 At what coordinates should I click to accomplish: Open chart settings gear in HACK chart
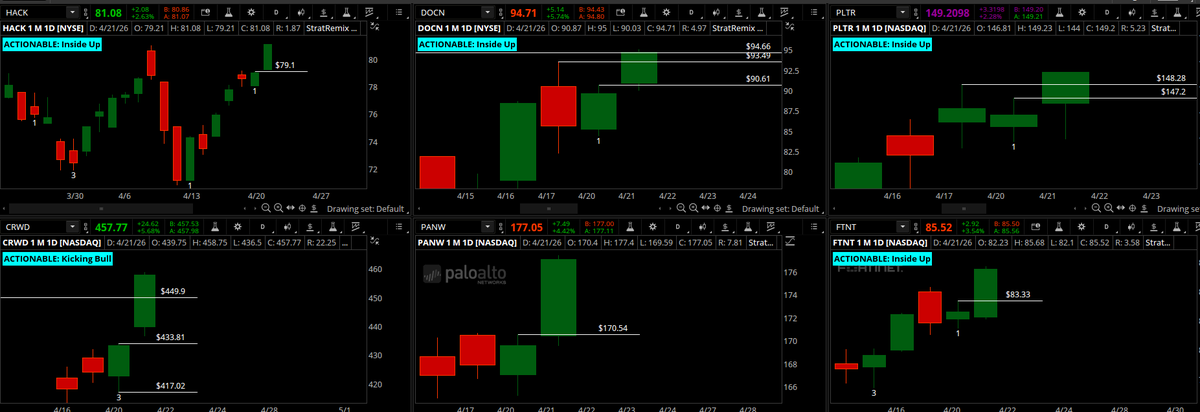[251, 12]
